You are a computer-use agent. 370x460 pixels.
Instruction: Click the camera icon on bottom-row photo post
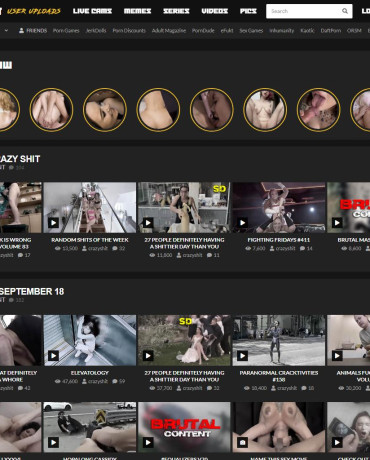242,442
